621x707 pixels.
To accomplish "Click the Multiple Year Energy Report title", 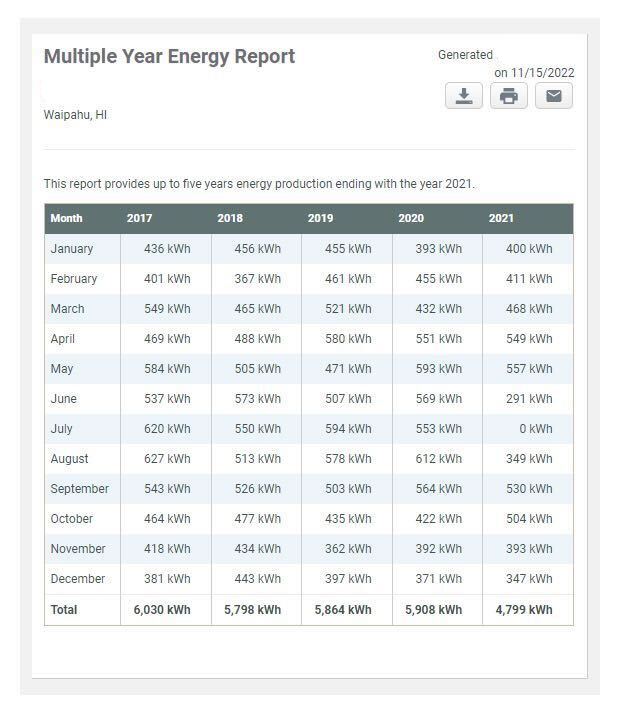I will (x=170, y=57).
